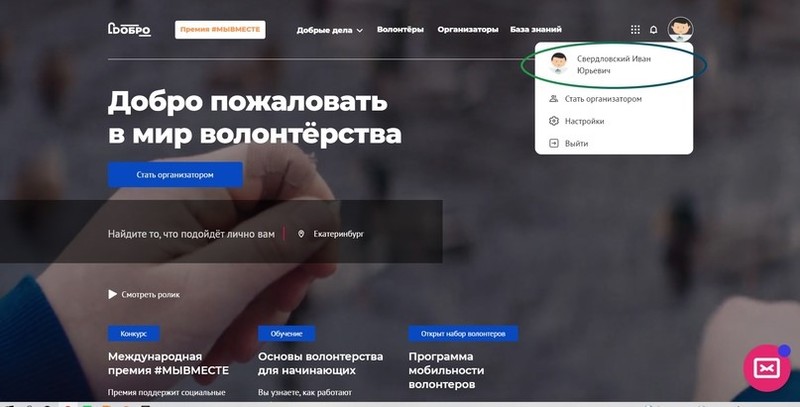Viewport: 800px width, 407px height.
Task: Open profile Свердловский Иван Юрьевич
Action: pyautogui.click(x=614, y=65)
